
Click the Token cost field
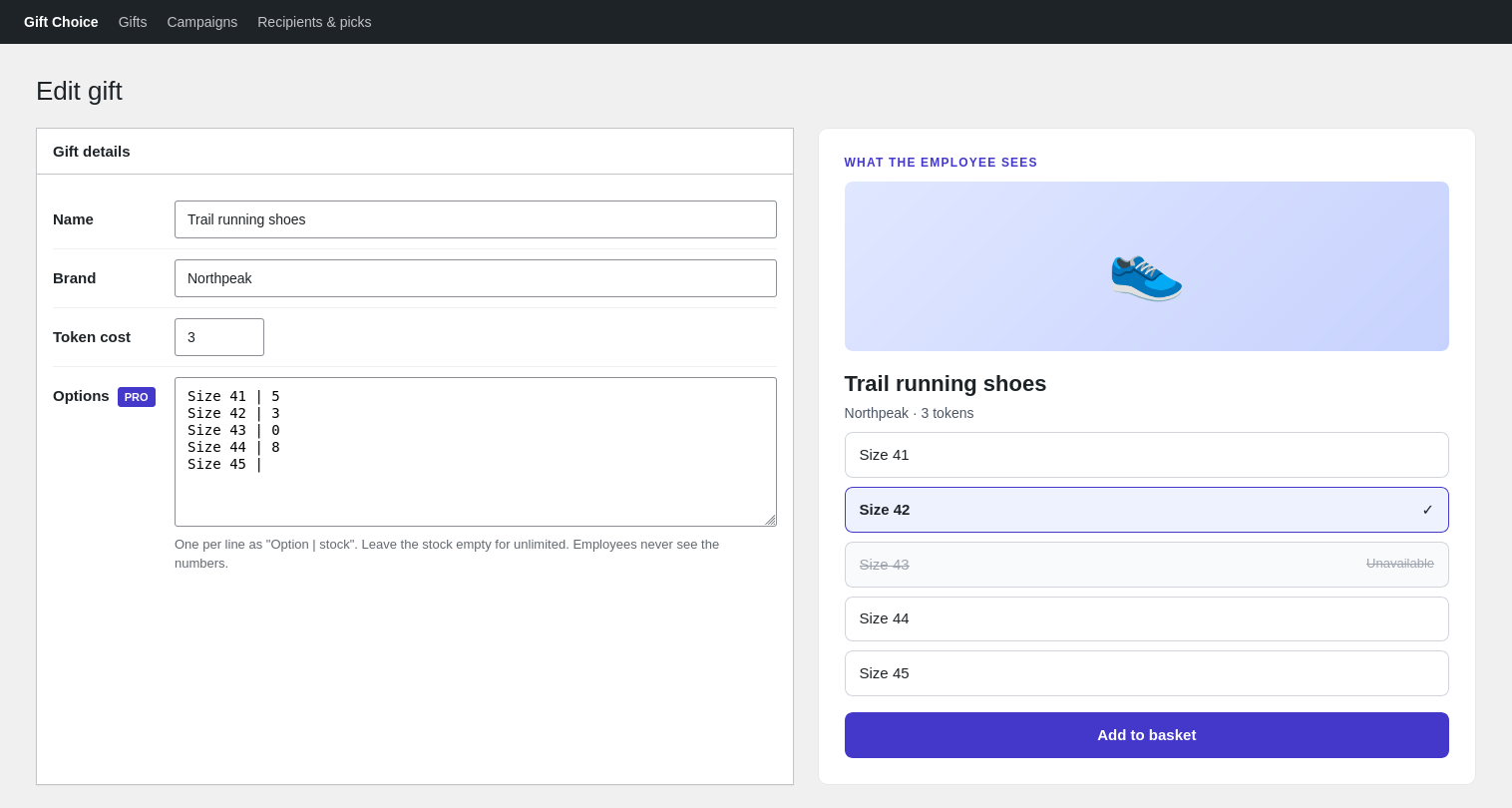coord(219,337)
